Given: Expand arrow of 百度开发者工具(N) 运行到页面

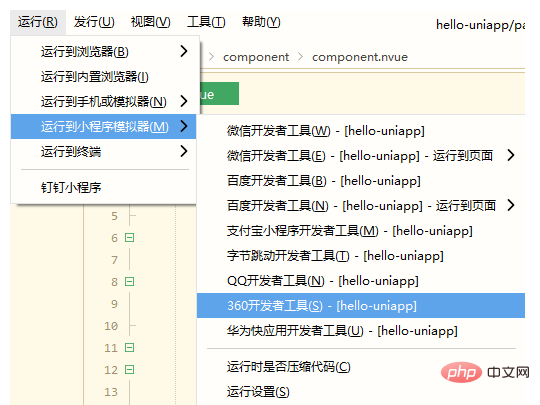Looking at the screenshot, I should coord(511,205).
